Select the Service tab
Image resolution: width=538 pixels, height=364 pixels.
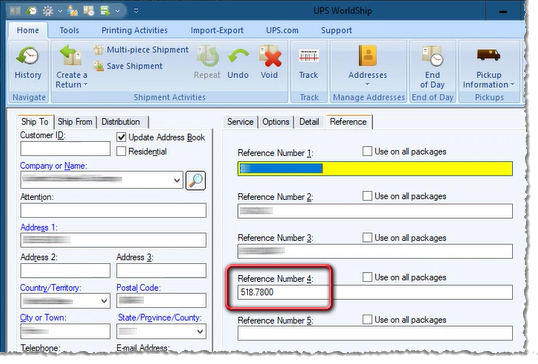pyautogui.click(x=240, y=121)
